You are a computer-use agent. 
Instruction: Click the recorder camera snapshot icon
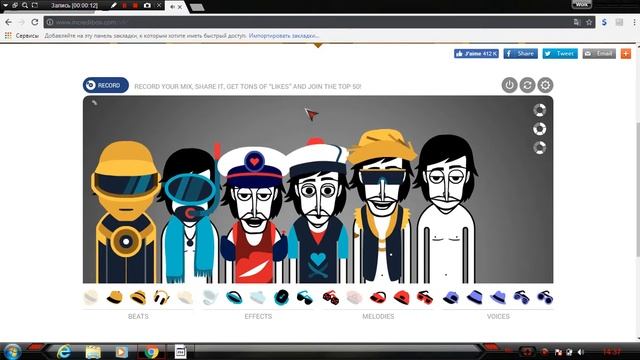(147, 6)
